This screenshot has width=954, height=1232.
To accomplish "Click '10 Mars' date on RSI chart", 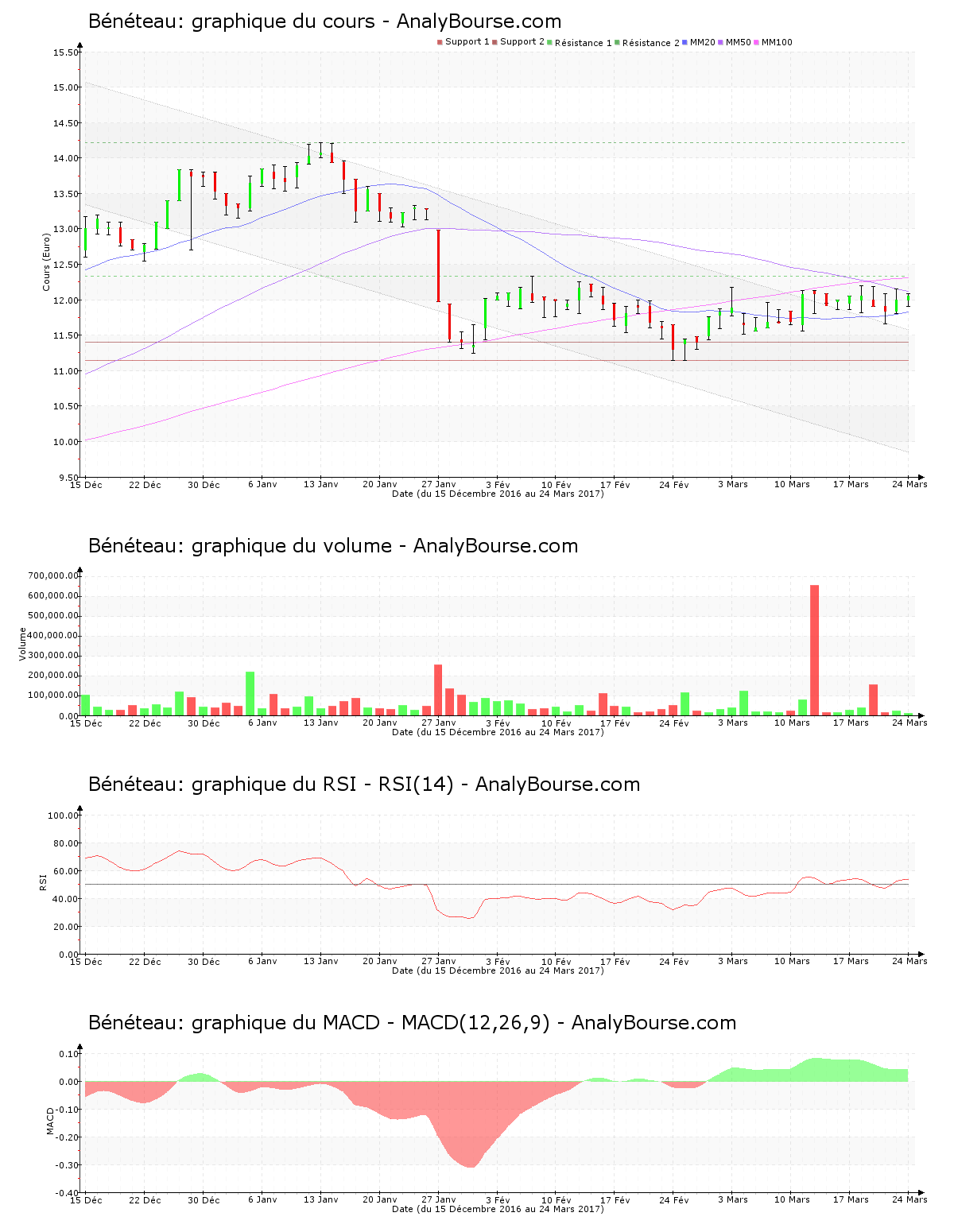I will tap(792, 961).
